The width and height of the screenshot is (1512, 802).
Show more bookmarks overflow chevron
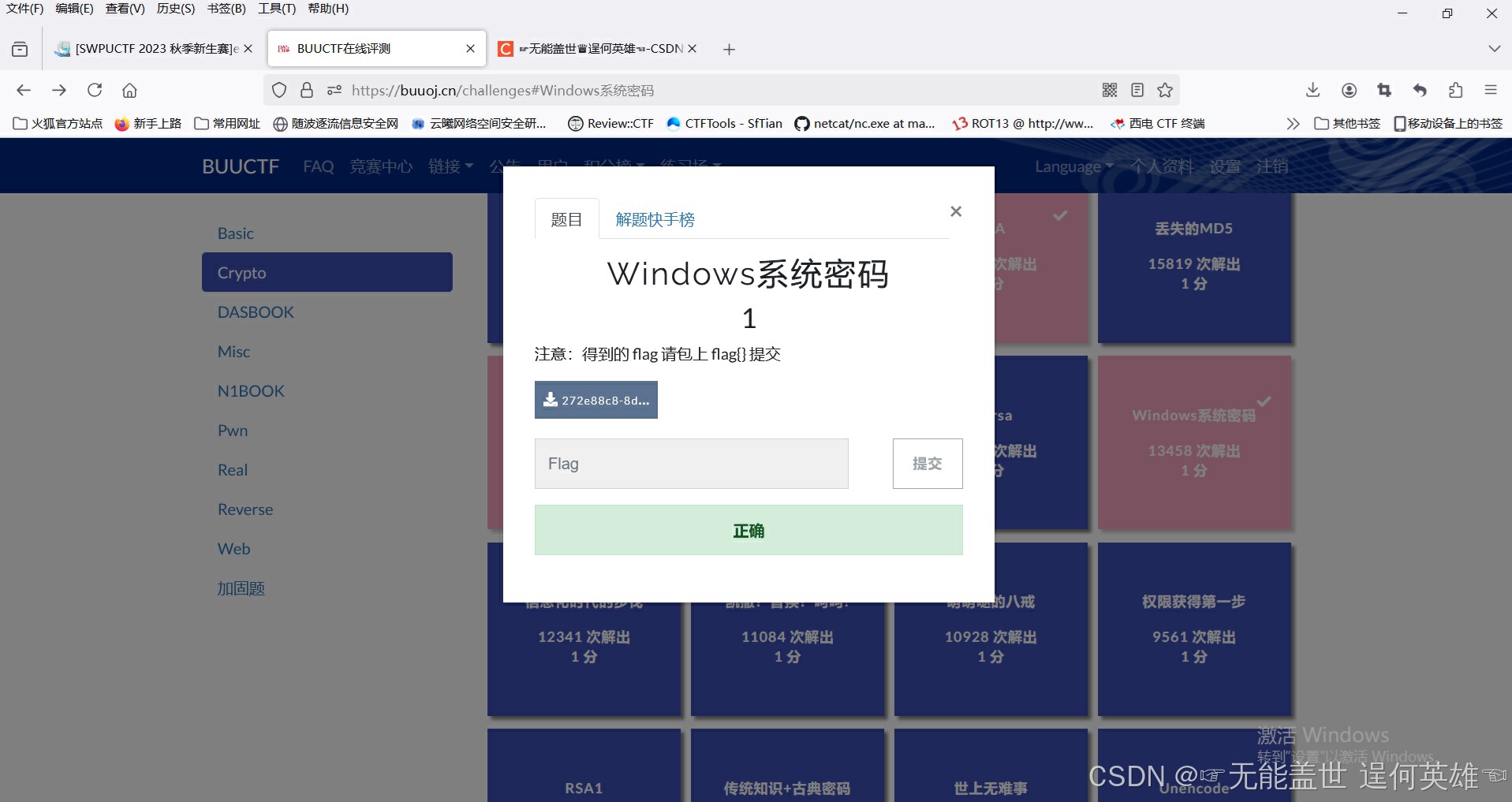1292,124
